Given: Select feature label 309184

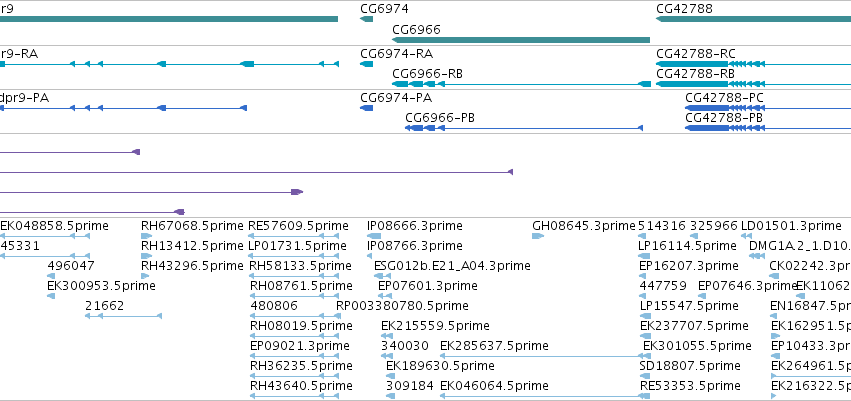Looking at the screenshot, I should point(410,386).
